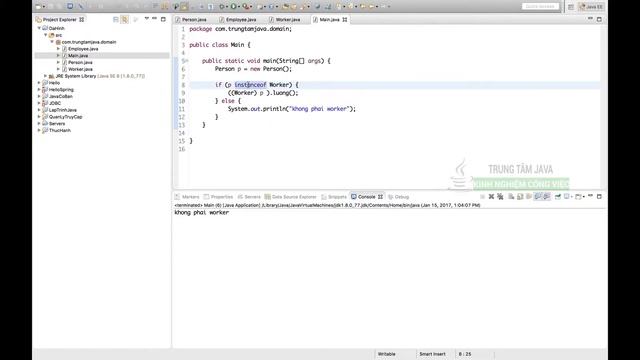
Task: Select the ThucHanh project
Action: coord(60,130)
